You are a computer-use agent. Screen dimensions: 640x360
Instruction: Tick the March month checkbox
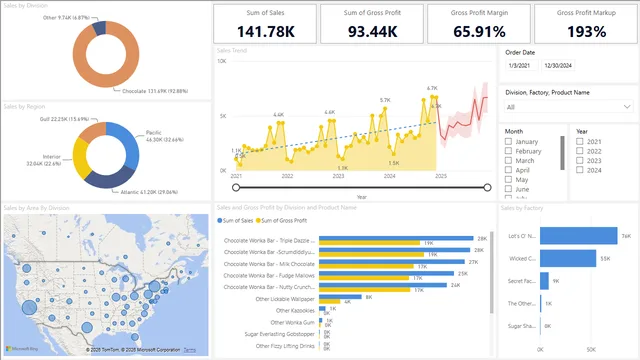point(508,160)
